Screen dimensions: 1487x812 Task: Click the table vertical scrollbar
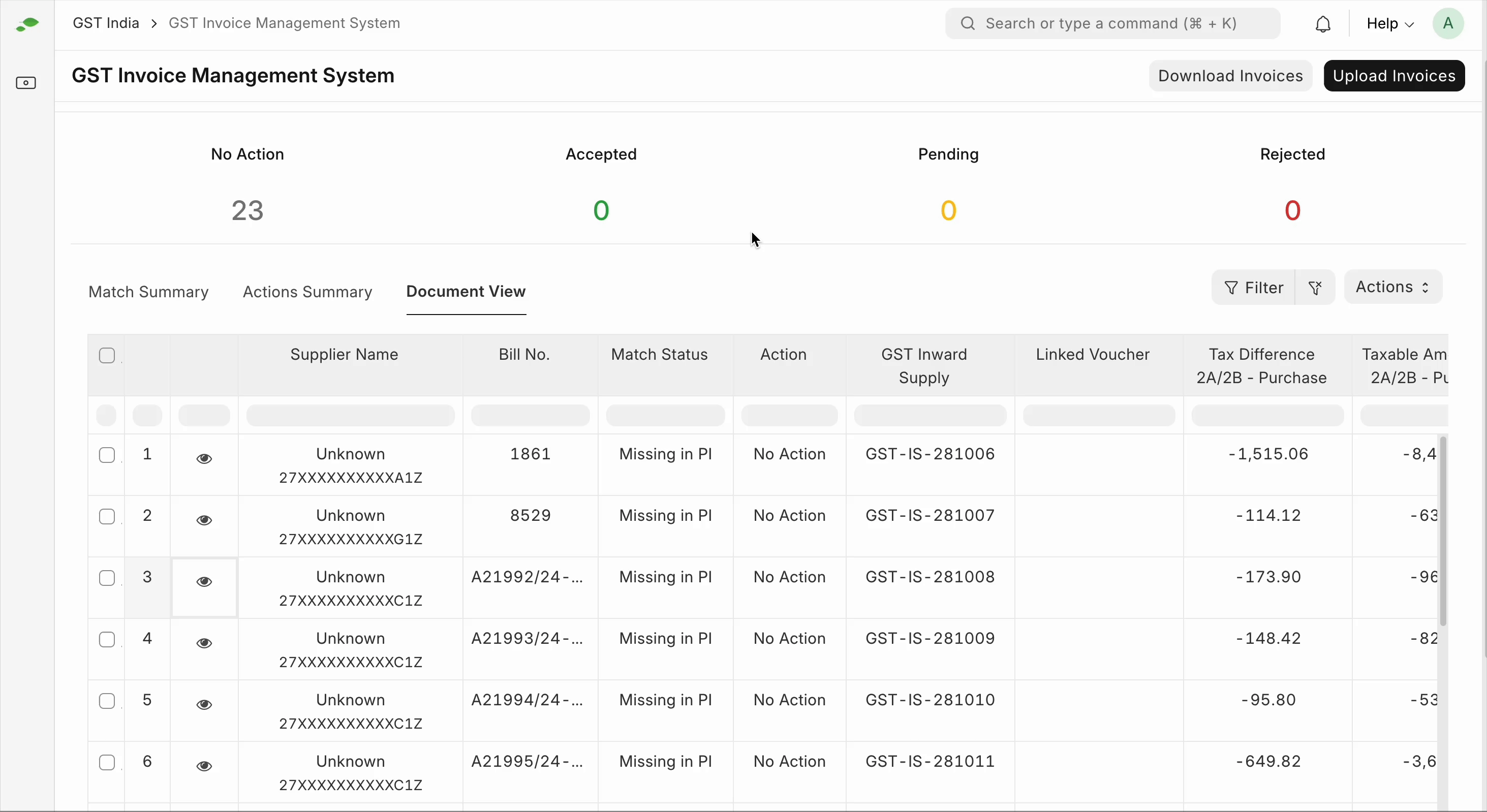[1443, 531]
